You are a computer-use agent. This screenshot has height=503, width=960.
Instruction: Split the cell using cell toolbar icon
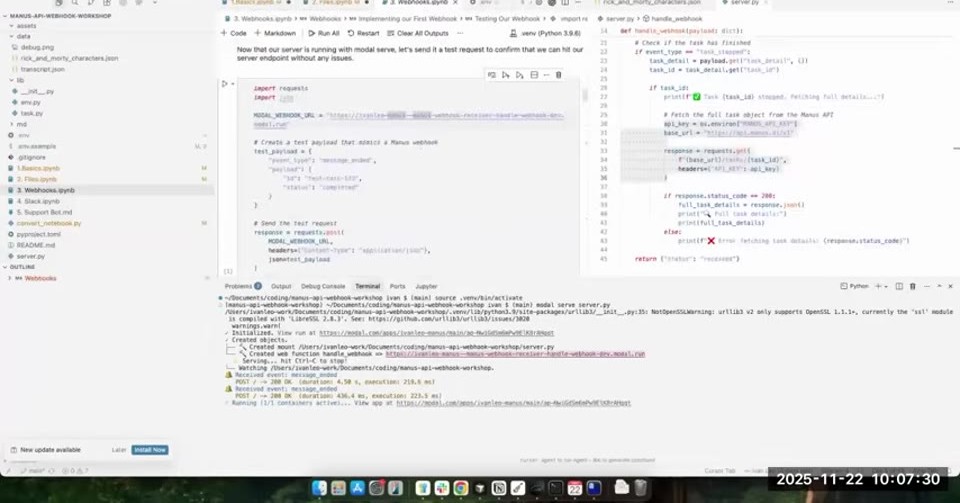coord(534,75)
